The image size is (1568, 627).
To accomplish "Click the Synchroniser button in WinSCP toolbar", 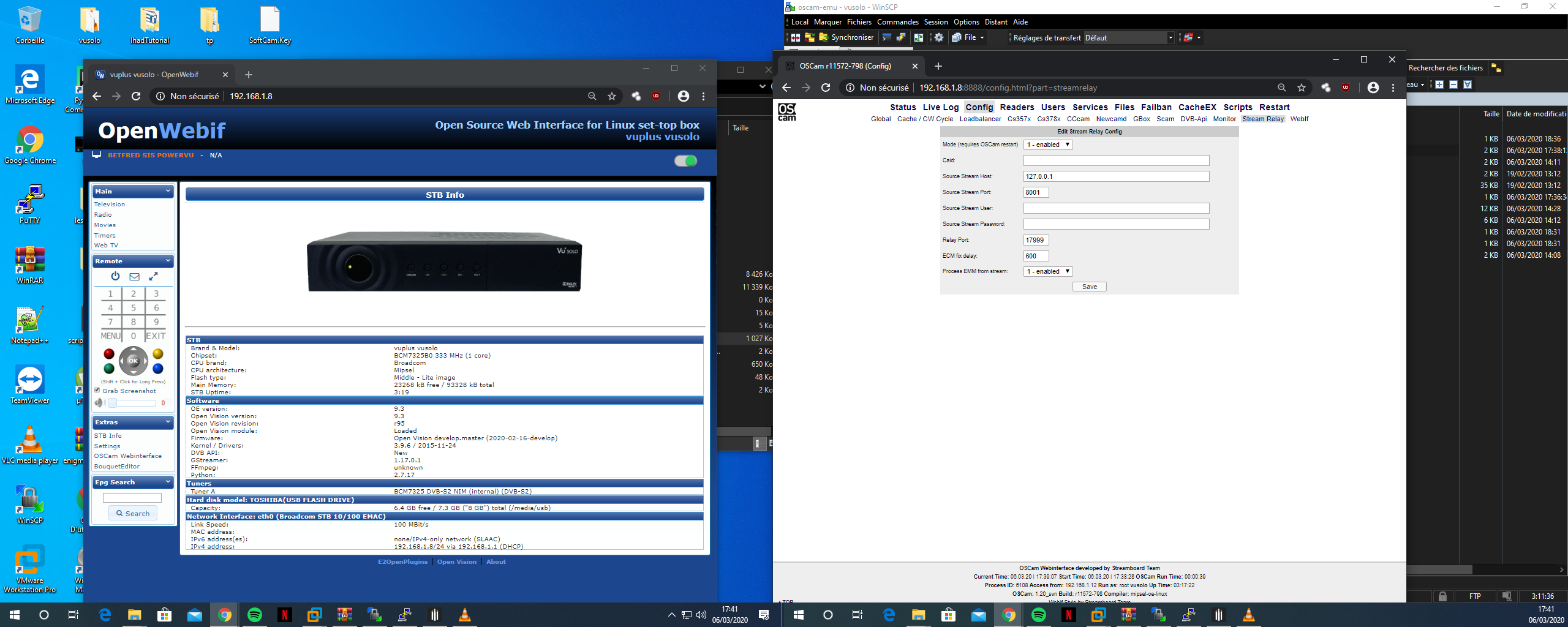I will point(846,37).
